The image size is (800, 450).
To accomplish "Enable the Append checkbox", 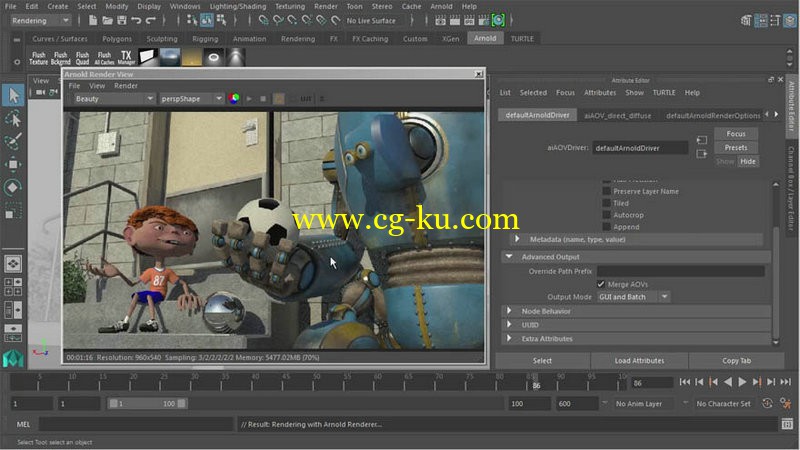I will [606, 227].
